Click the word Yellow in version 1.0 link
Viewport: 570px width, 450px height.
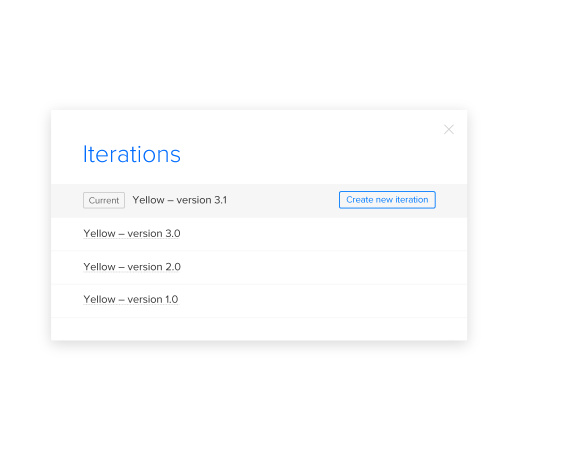(99, 300)
